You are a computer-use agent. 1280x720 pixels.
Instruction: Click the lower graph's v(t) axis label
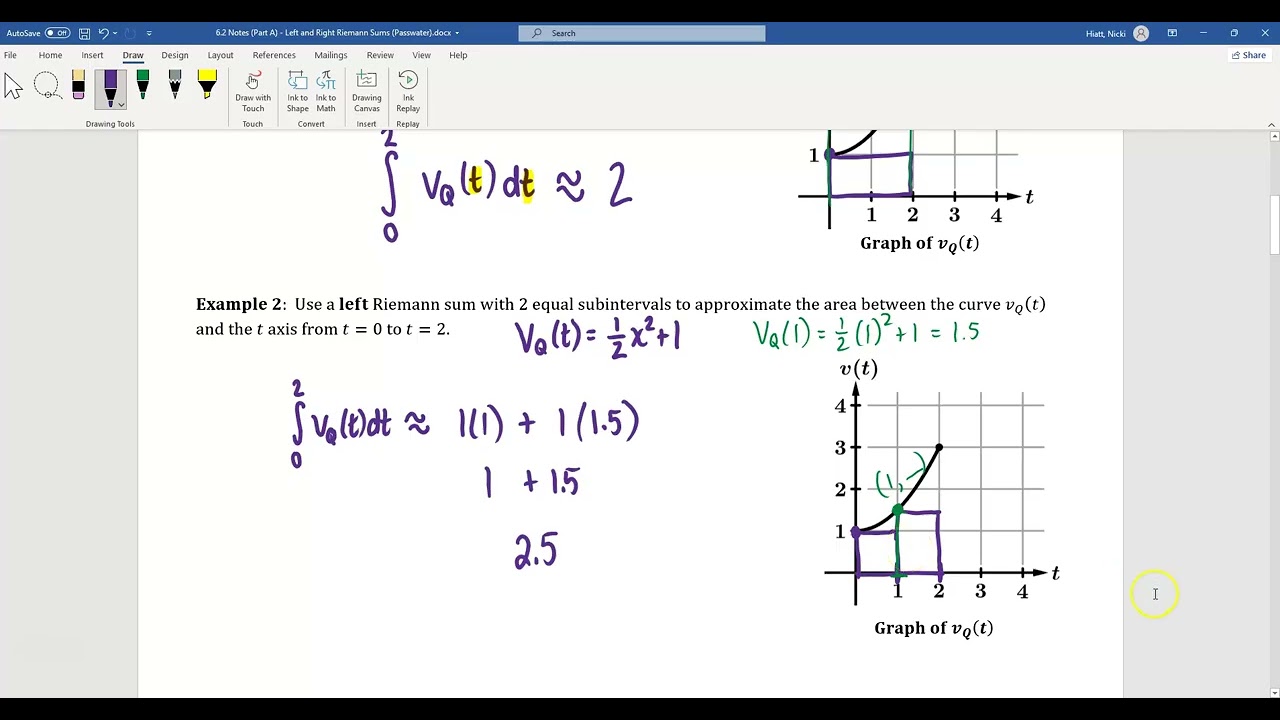[858, 370]
